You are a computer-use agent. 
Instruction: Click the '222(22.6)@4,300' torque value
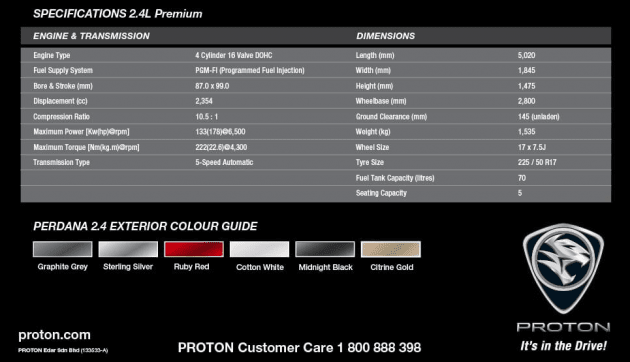(221, 147)
